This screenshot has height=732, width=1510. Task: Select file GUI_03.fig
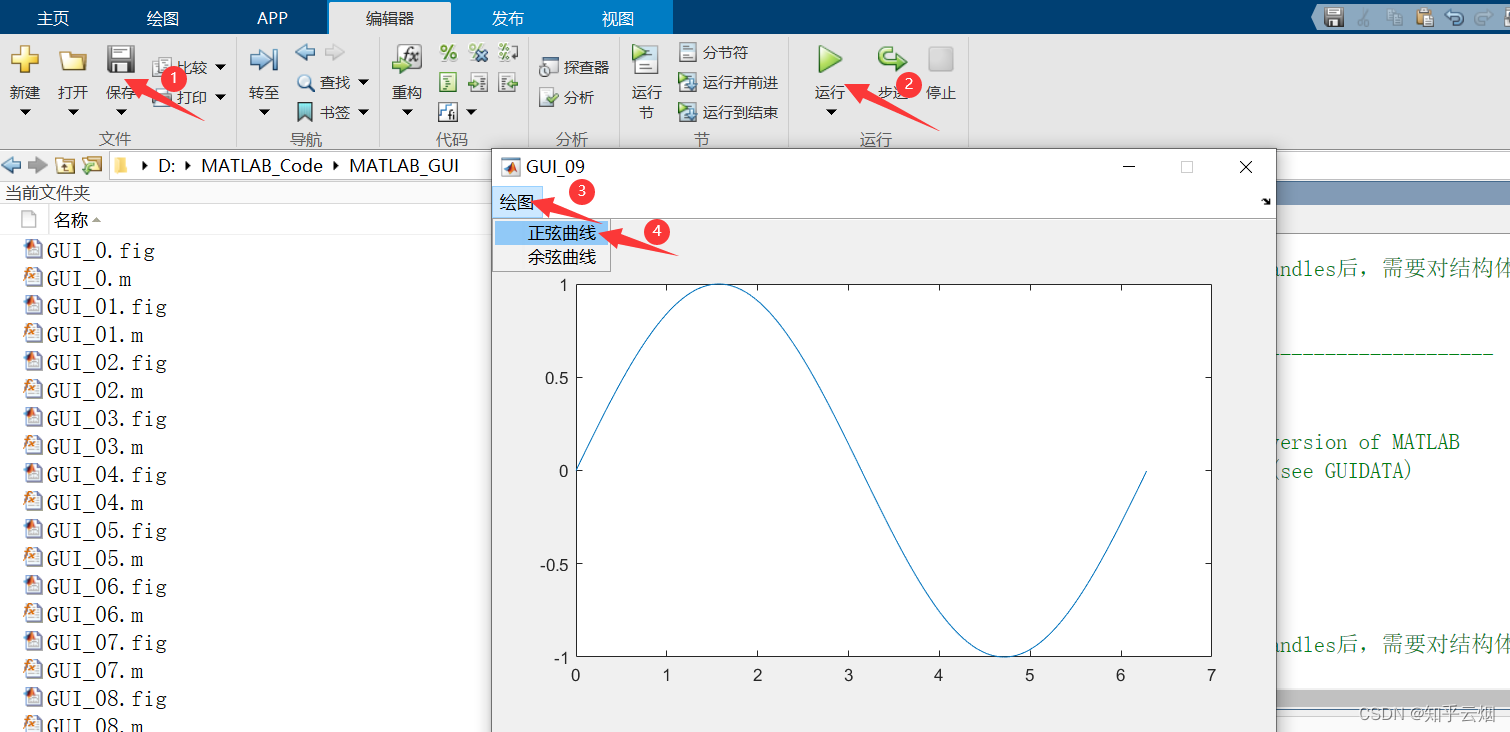point(107,419)
